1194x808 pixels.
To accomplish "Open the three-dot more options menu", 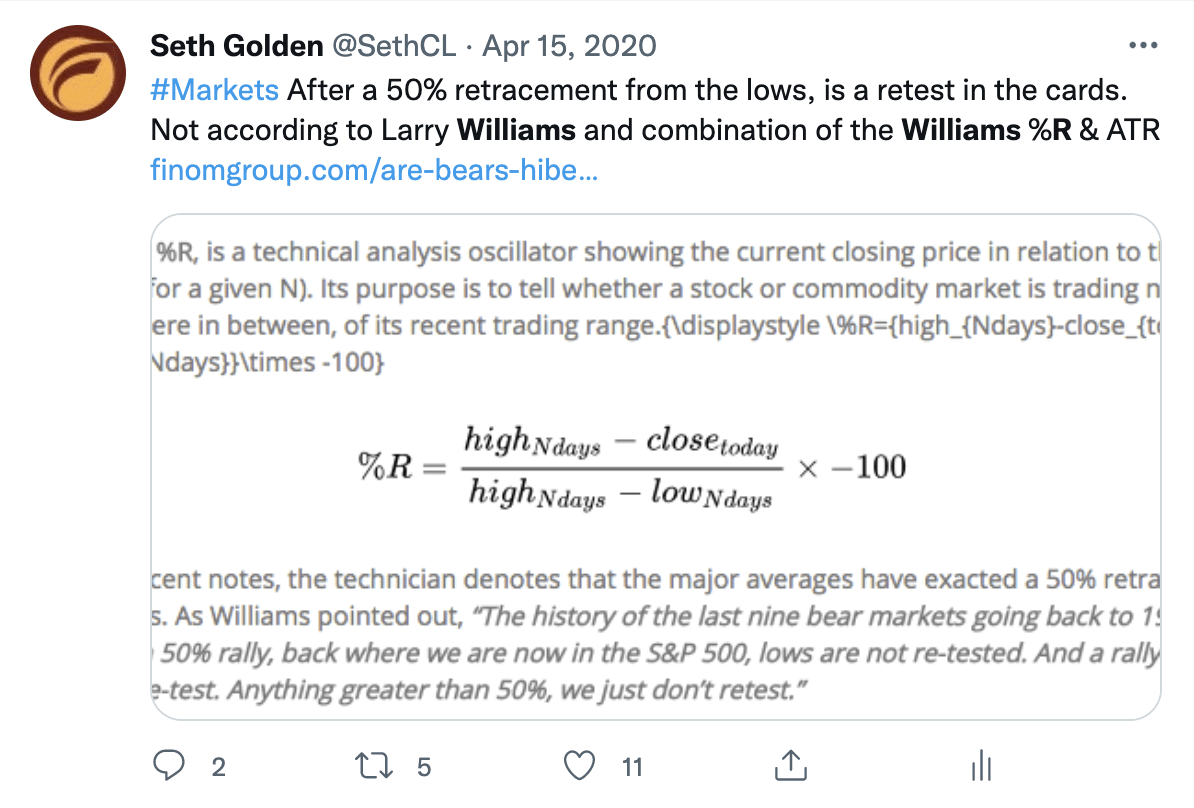I will [x=1141, y=46].
